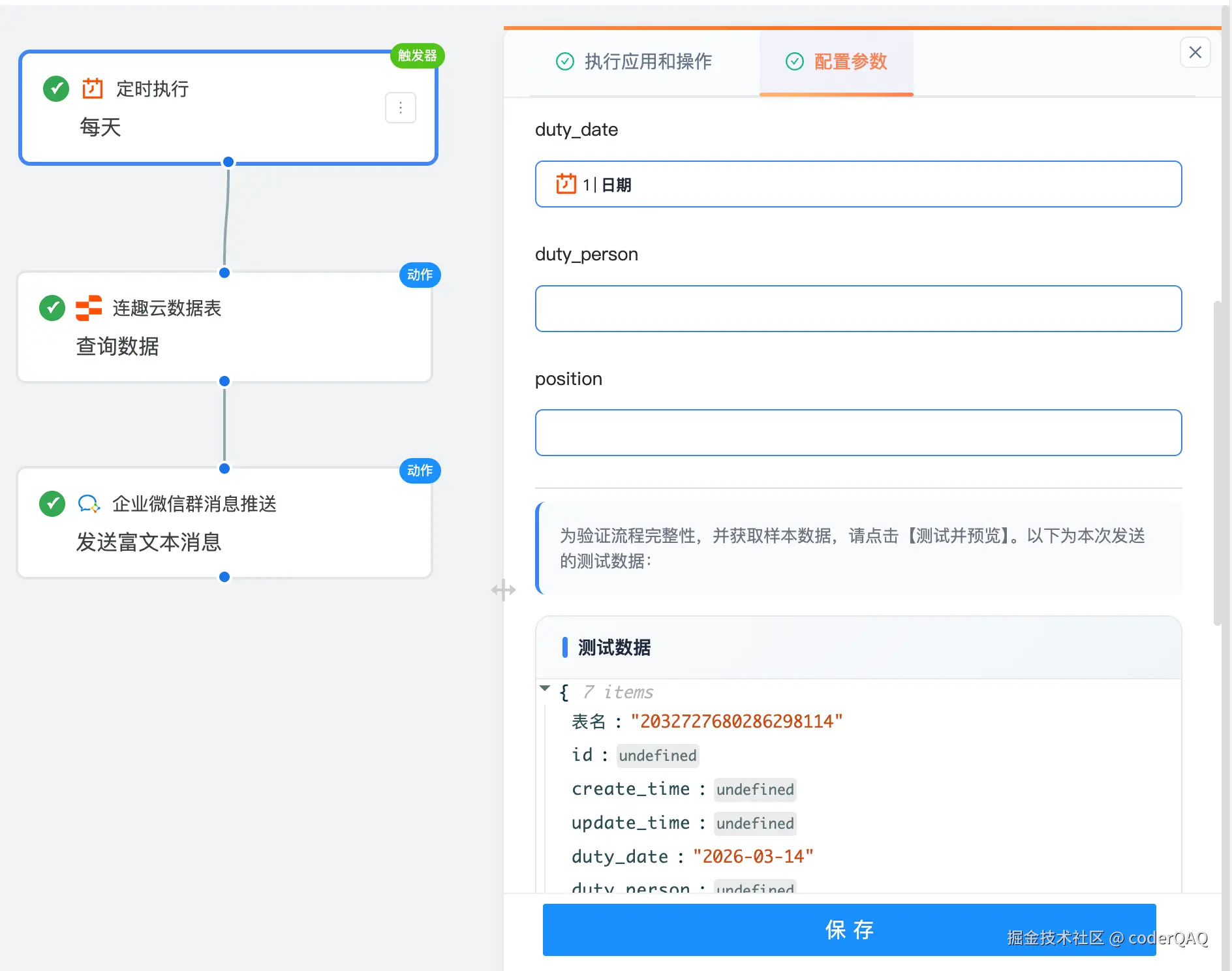The width and height of the screenshot is (1232, 971).
Task: Click the 测试并预览 hint message
Action: 858,548
